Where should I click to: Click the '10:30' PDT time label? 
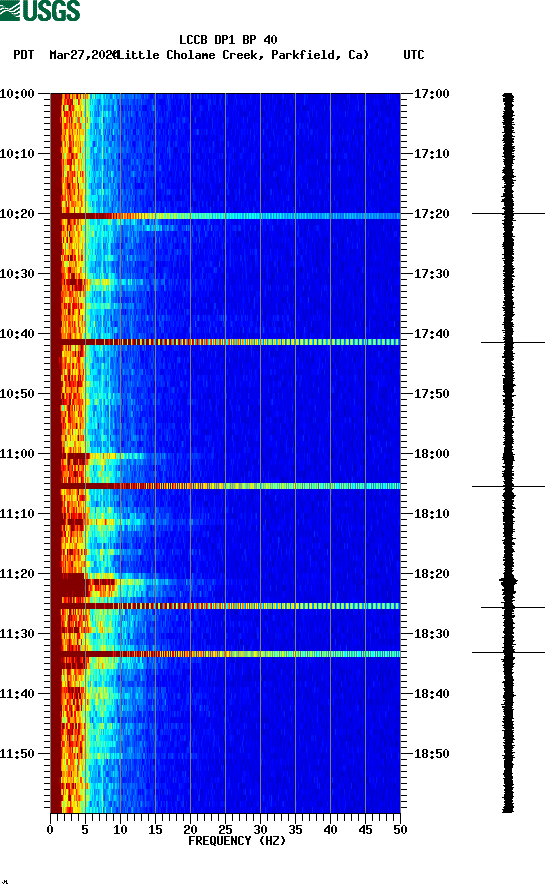[x=17, y=273]
